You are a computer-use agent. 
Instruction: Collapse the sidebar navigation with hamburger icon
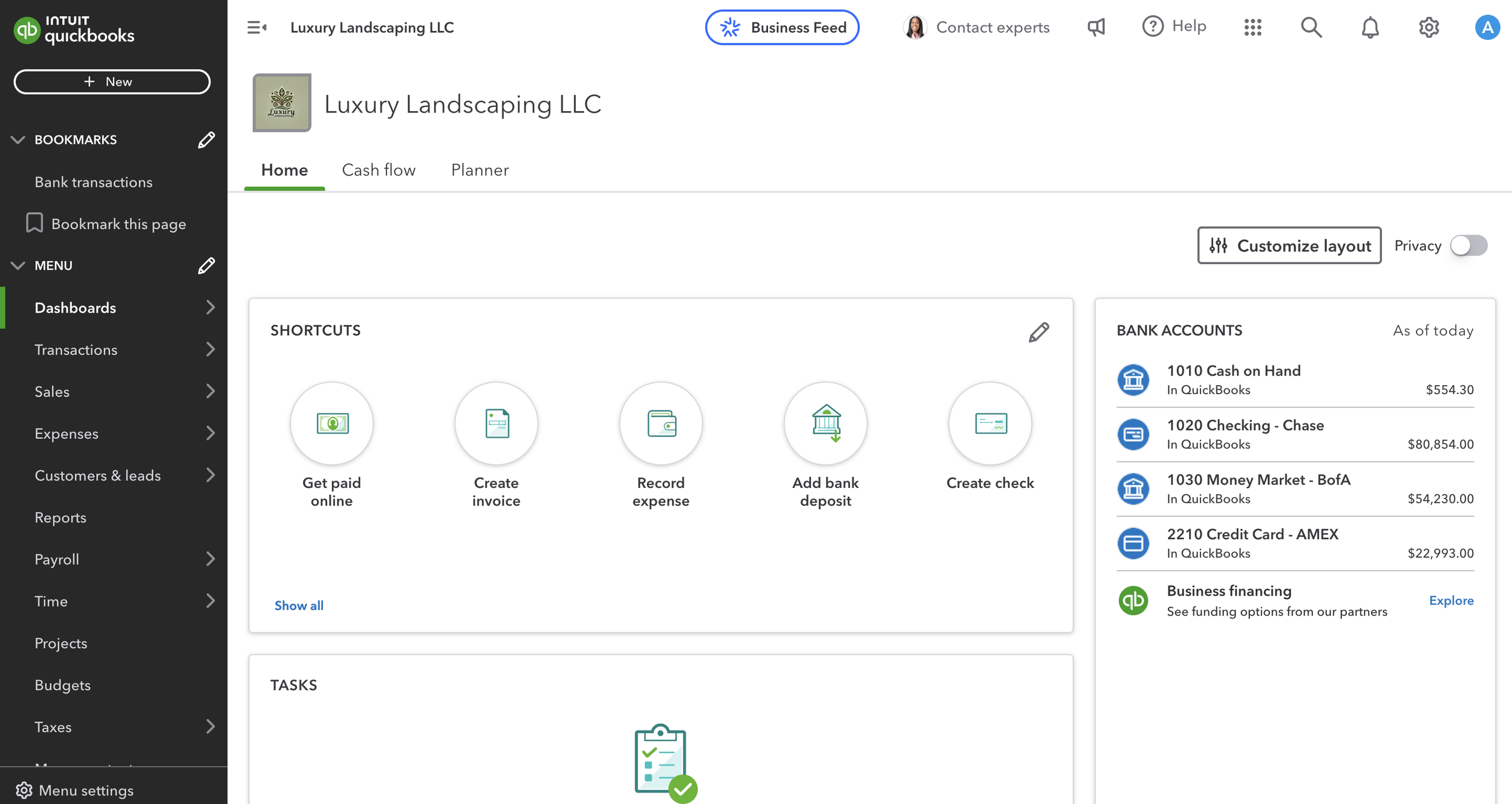click(x=256, y=27)
